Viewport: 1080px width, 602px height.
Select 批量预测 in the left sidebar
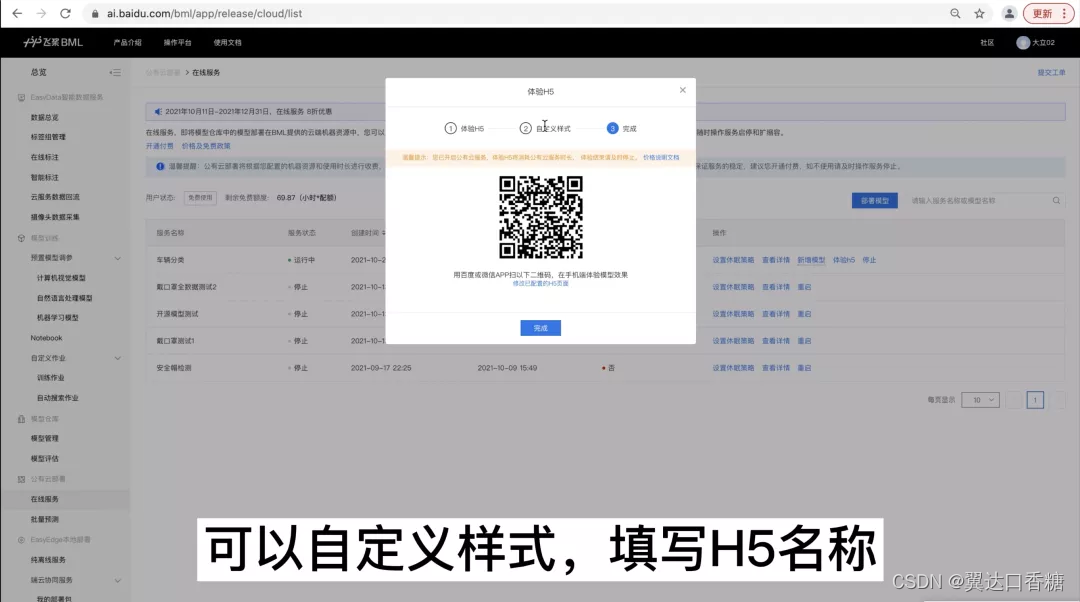[x=46, y=519]
